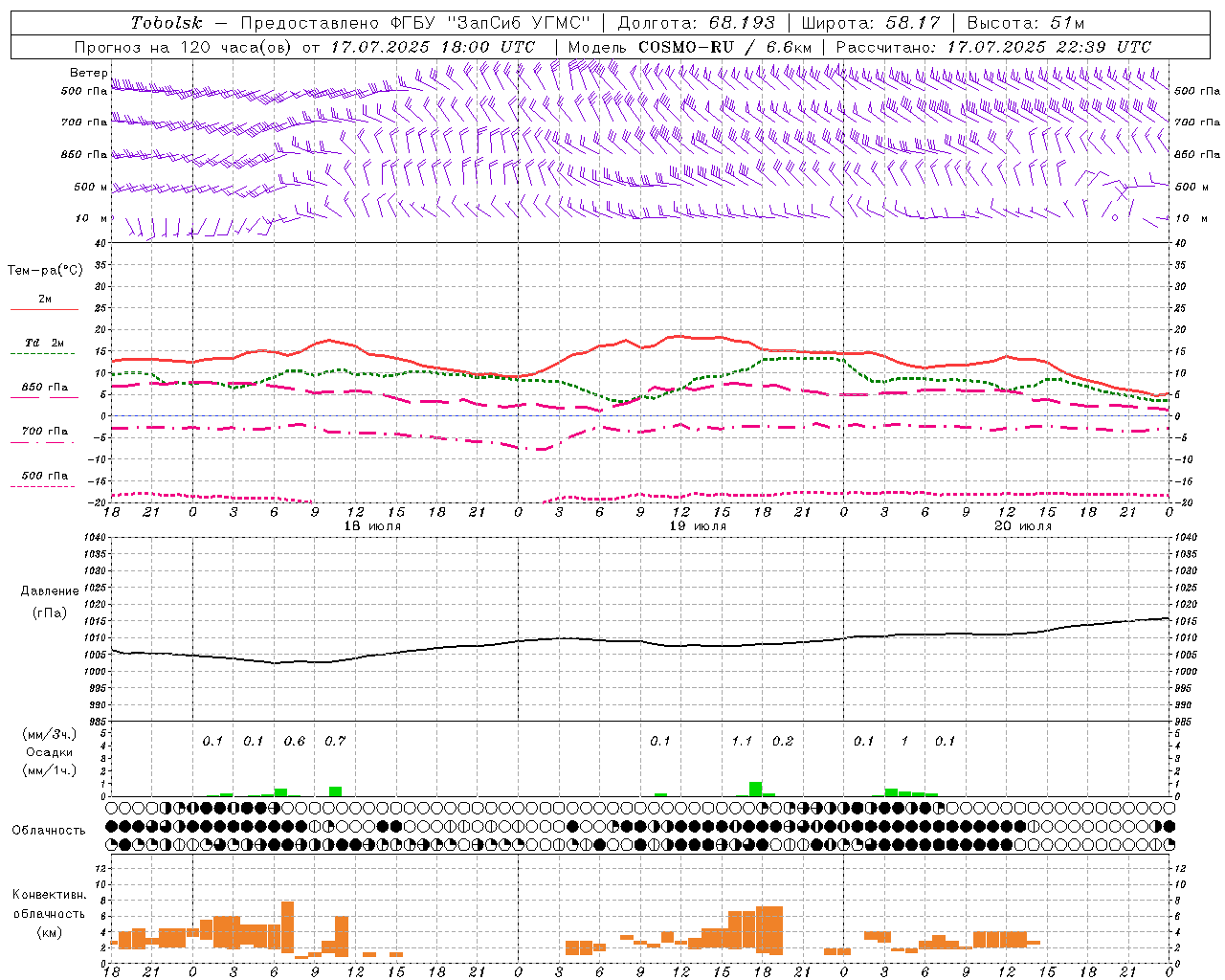1225x980 pixels.
Task: Click the 0.6 precipitation value
Action: 295,742
